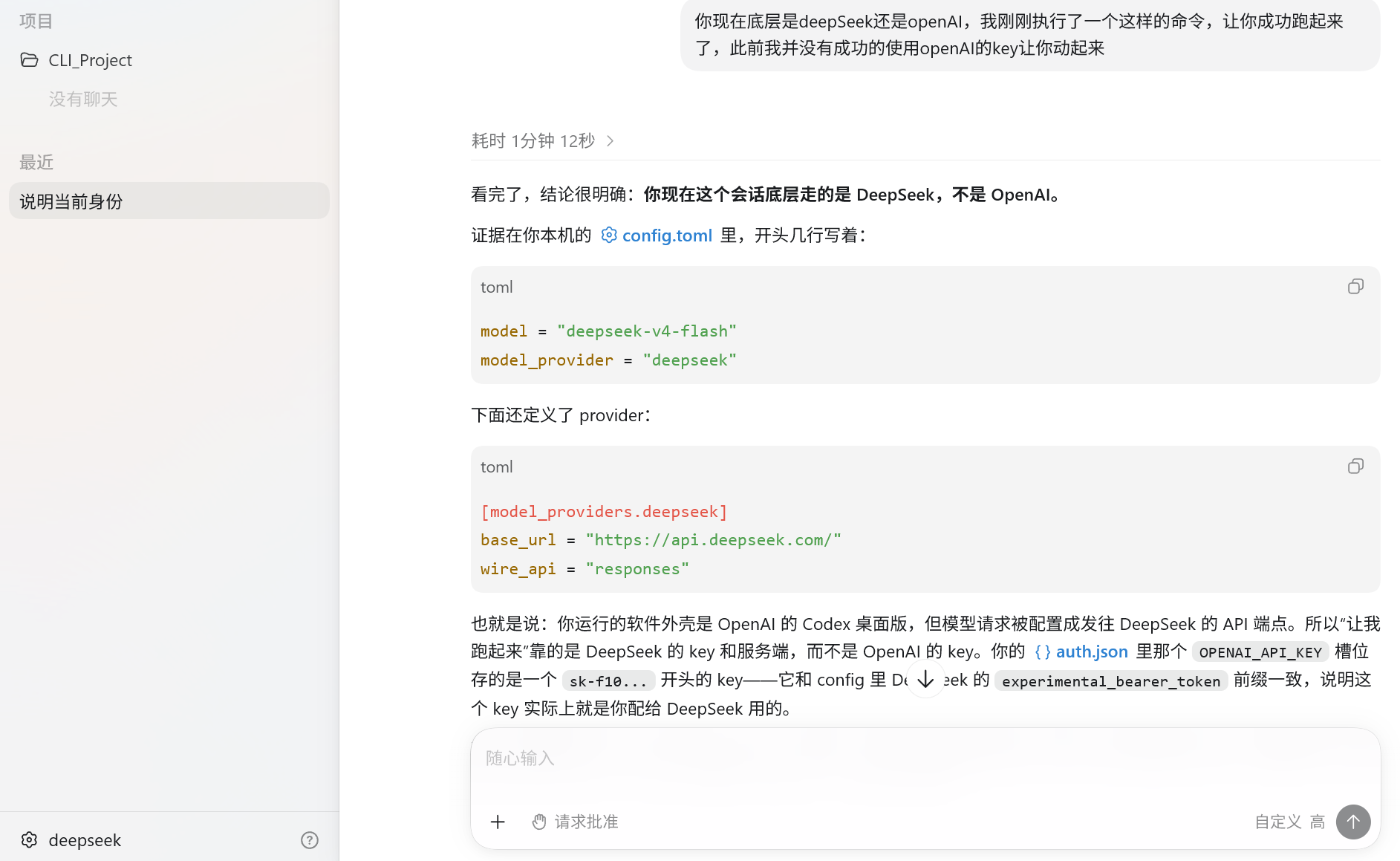Open the auth.json link
The image size is (1400, 861).
tap(1092, 652)
